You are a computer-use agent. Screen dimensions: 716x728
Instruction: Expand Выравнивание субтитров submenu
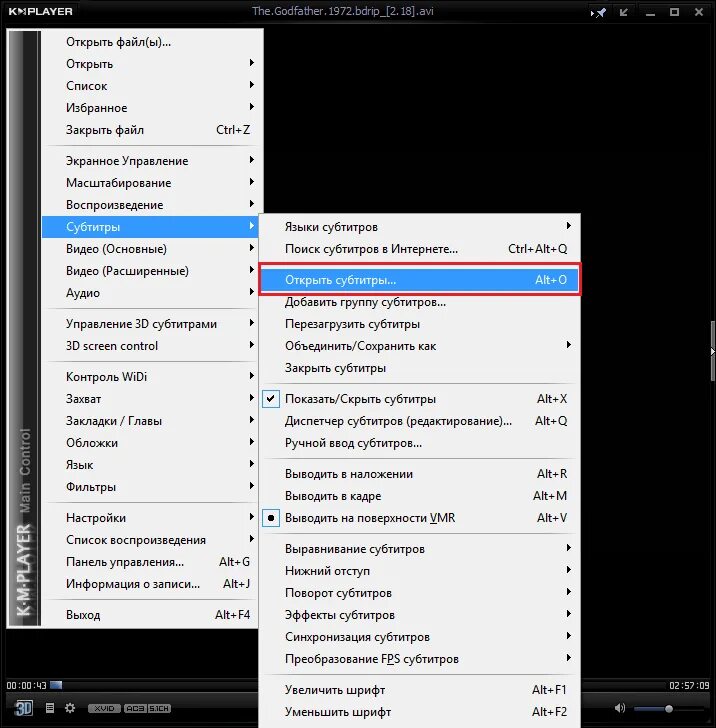point(419,549)
